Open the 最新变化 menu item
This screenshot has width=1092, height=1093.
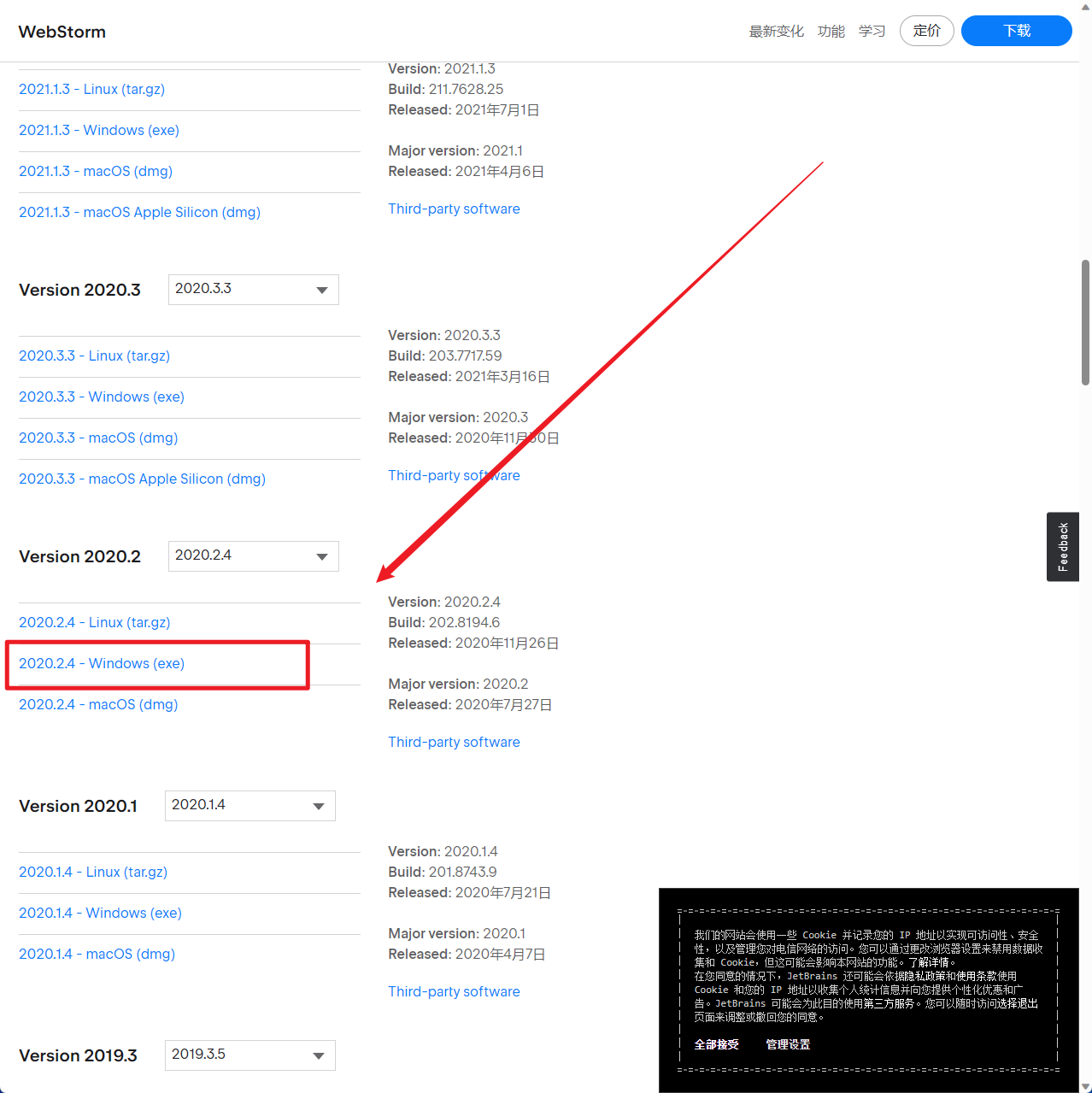click(x=776, y=32)
